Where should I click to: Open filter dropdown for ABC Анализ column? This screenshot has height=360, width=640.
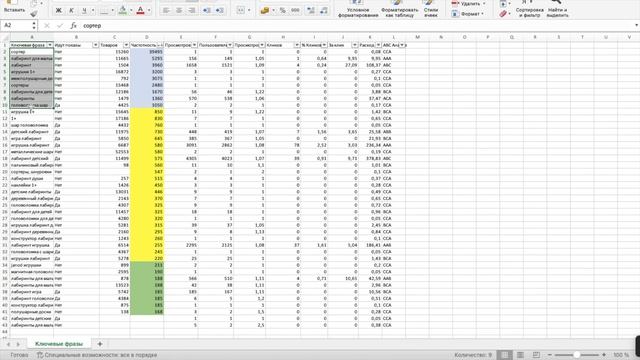[402, 45]
